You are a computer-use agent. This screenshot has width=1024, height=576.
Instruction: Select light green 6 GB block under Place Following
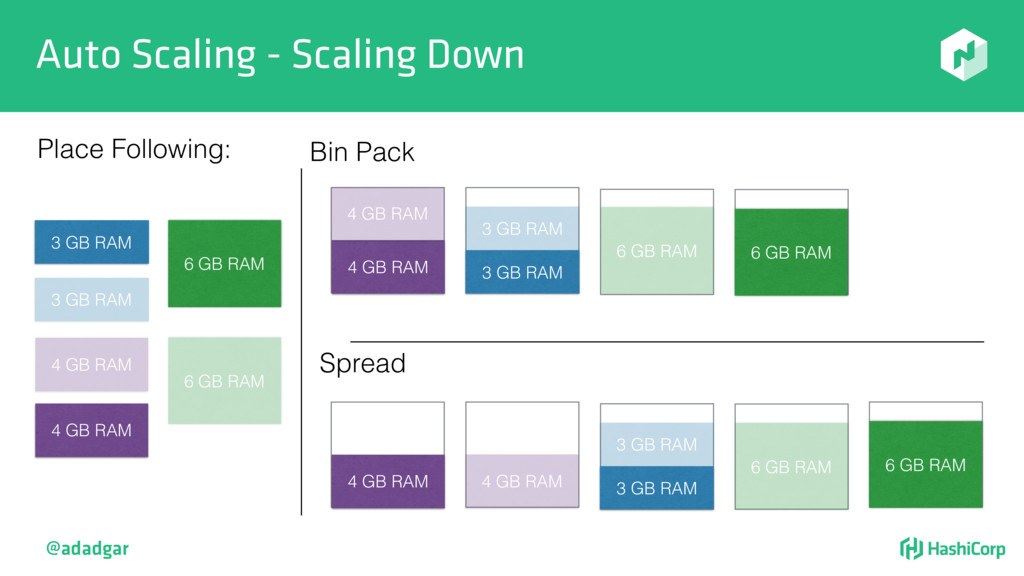(224, 380)
